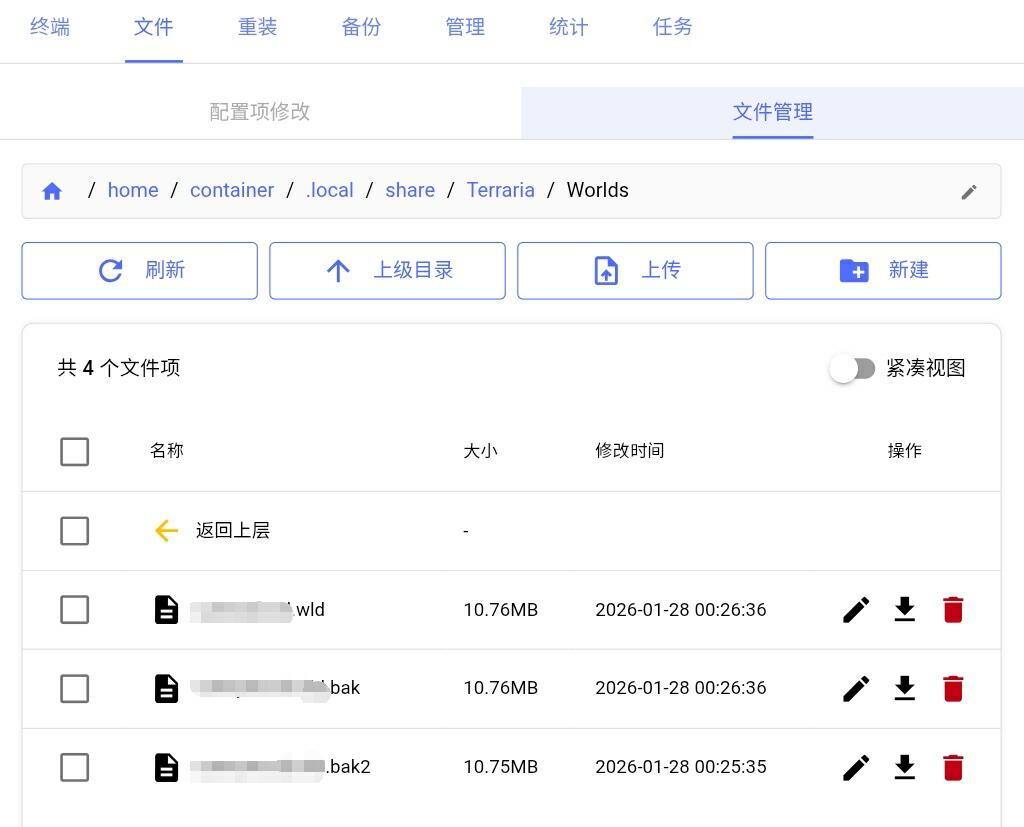Click the 上级目录 parent directory button
Screen dimensions: 1024x827
(387, 270)
